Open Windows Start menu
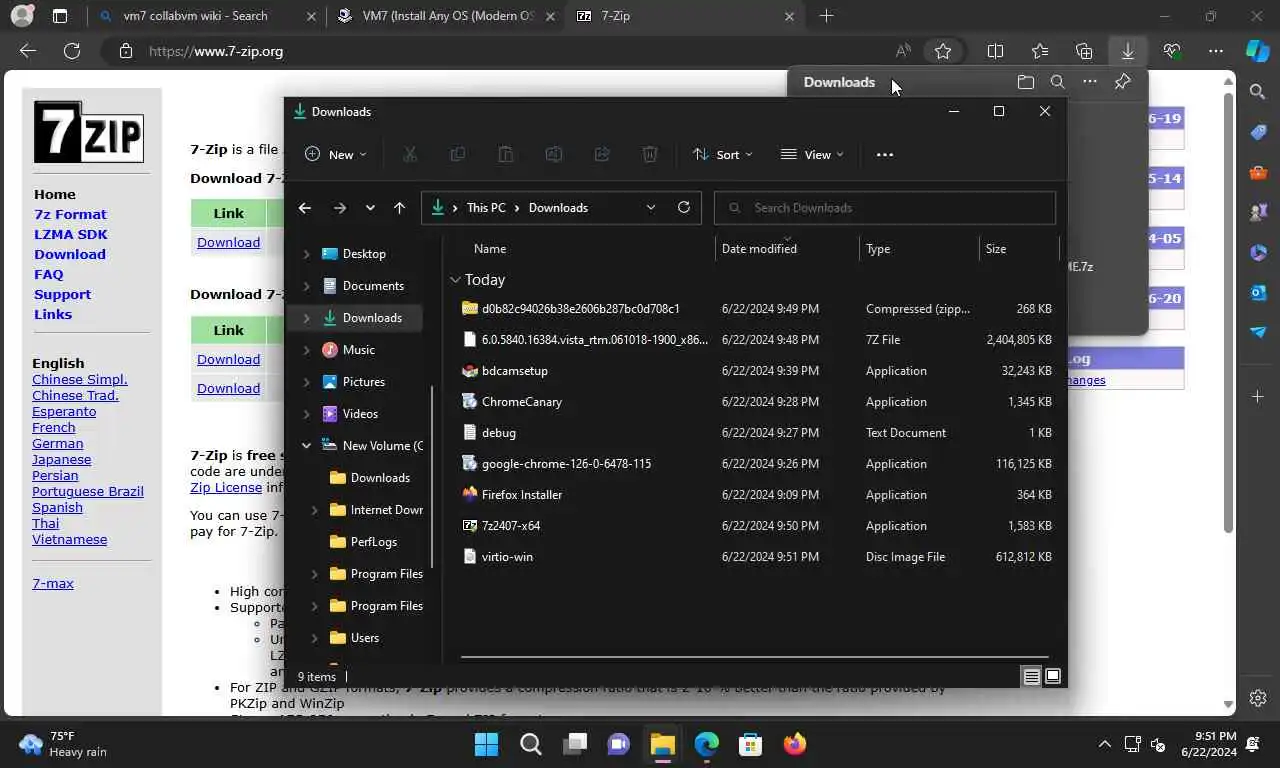Image resolution: width=1280 pixels, height=768 pixels. [486, 744]
